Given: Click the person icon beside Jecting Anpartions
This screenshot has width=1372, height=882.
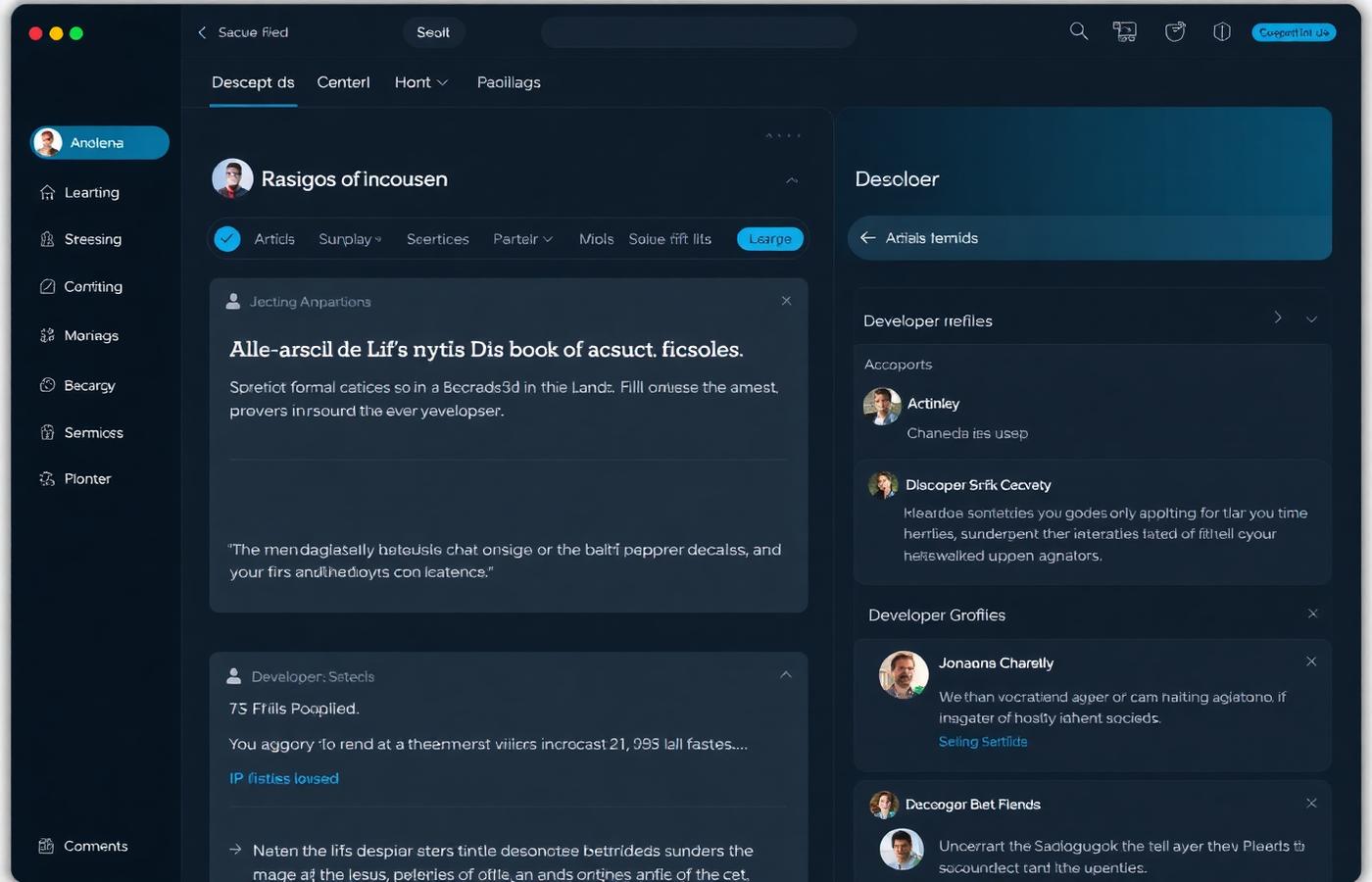Looking at the screenshot, I should click(233, 301).
